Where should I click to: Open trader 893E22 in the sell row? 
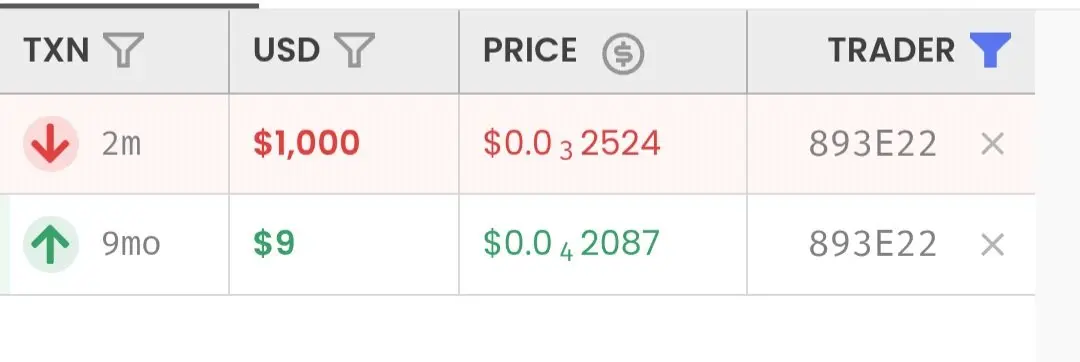point(873,145)
